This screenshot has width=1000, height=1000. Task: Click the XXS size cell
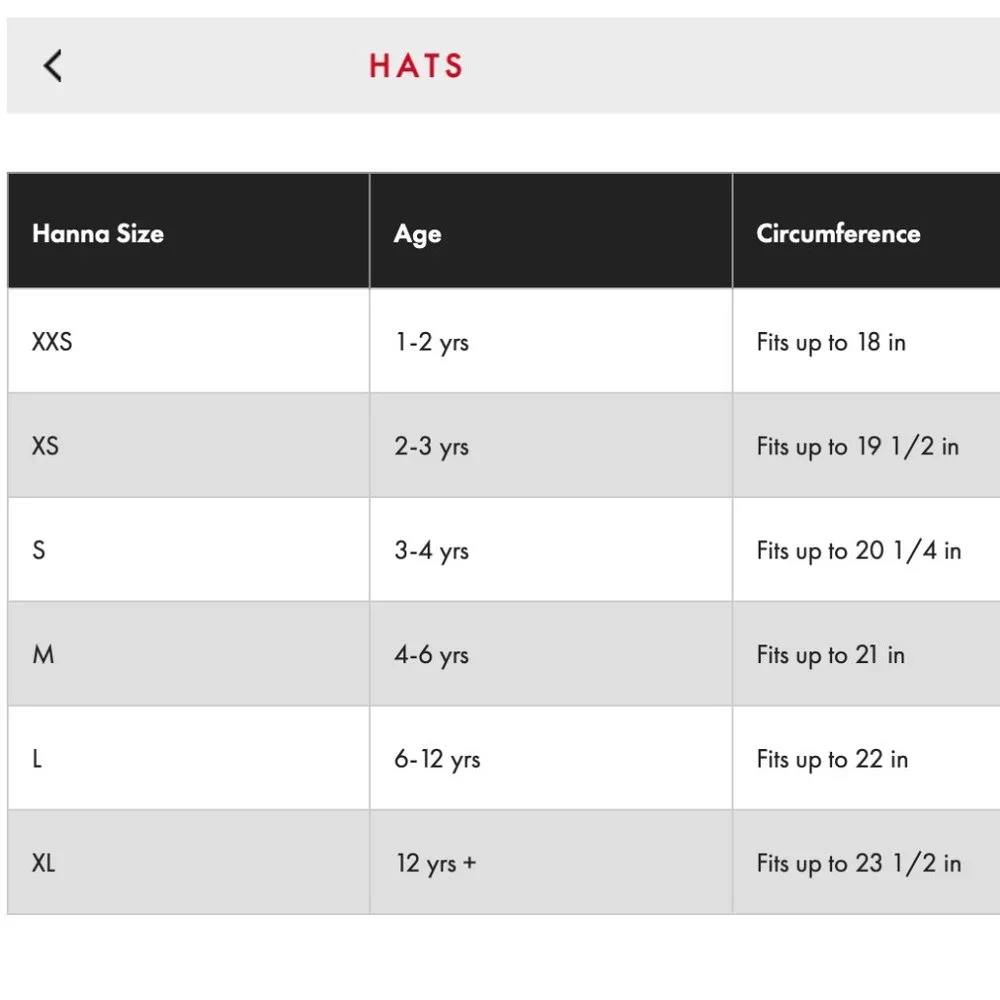point(52,342)
